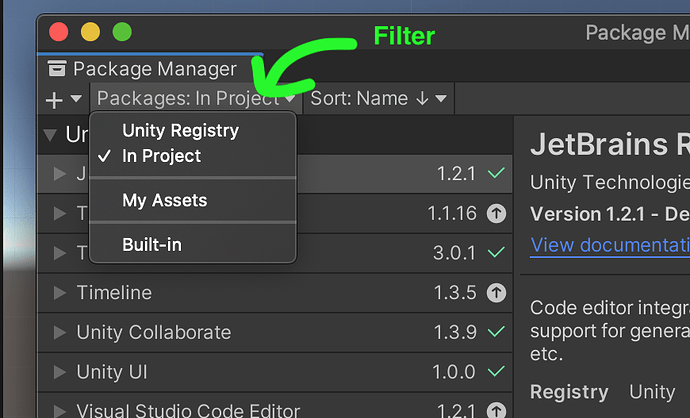Select the Visual Studio Code Editor package
Viewport: 690px width, 418px height.
(x=188, y=410)
